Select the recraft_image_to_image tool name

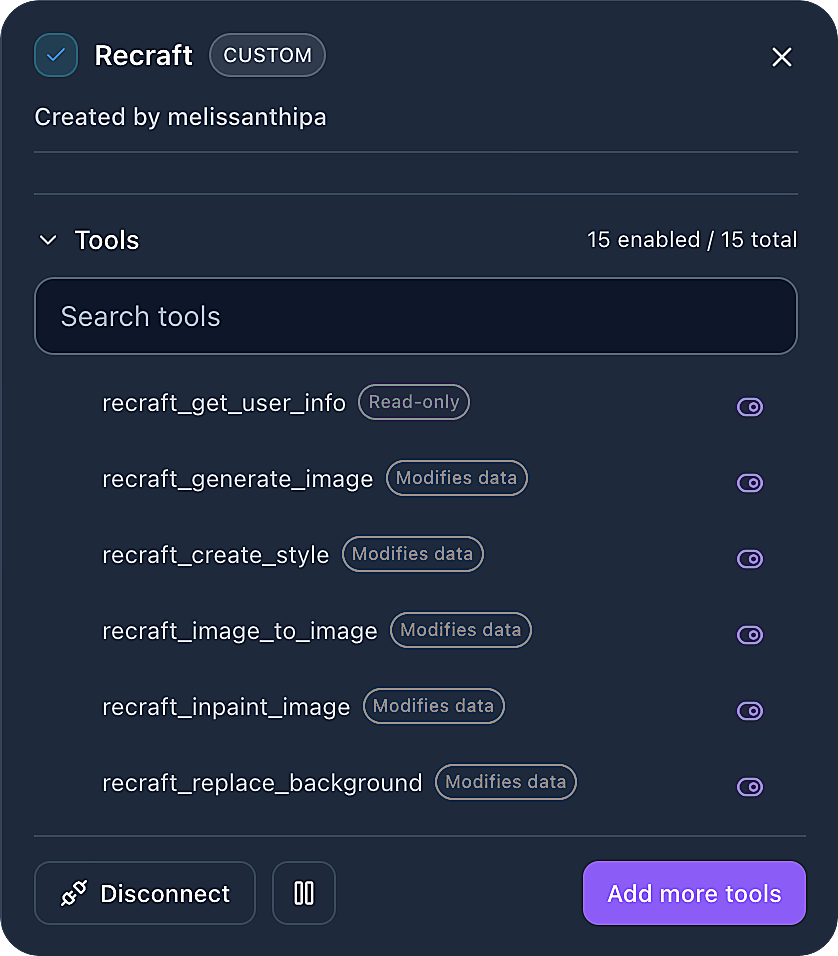click(x=240, y=631)
